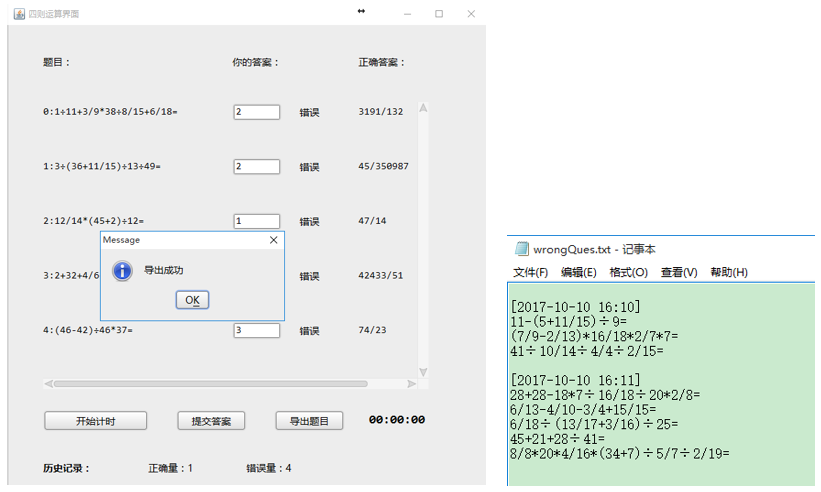Open the 帮助(H) menu in Notepad
Image resolution: width=821 pixels, height=492 pixels.
coord(729,272)
